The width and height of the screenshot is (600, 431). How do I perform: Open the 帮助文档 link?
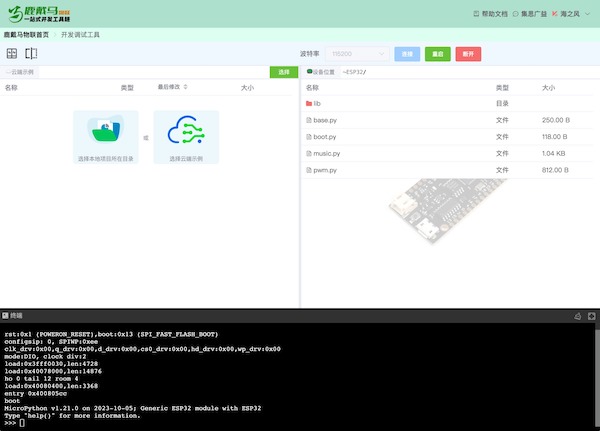click(x=490, y=14)
